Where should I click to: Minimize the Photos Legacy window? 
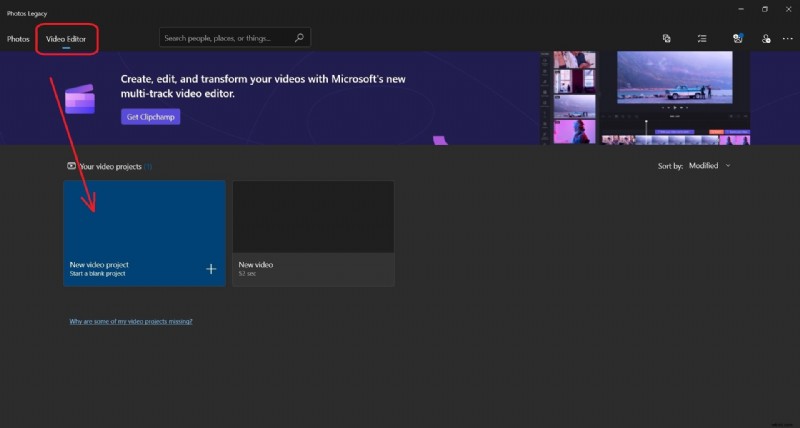click(x=741, y=9)
